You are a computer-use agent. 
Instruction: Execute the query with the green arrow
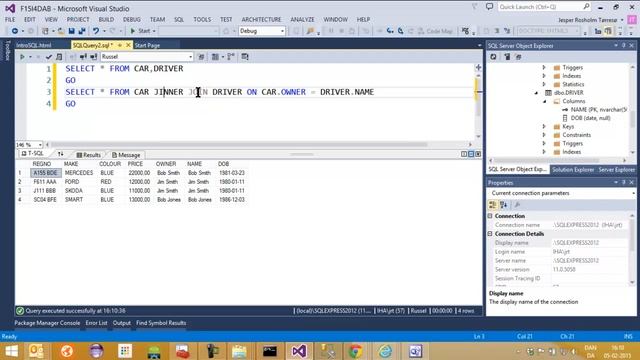pyautogui.click(x=22, y=57)
